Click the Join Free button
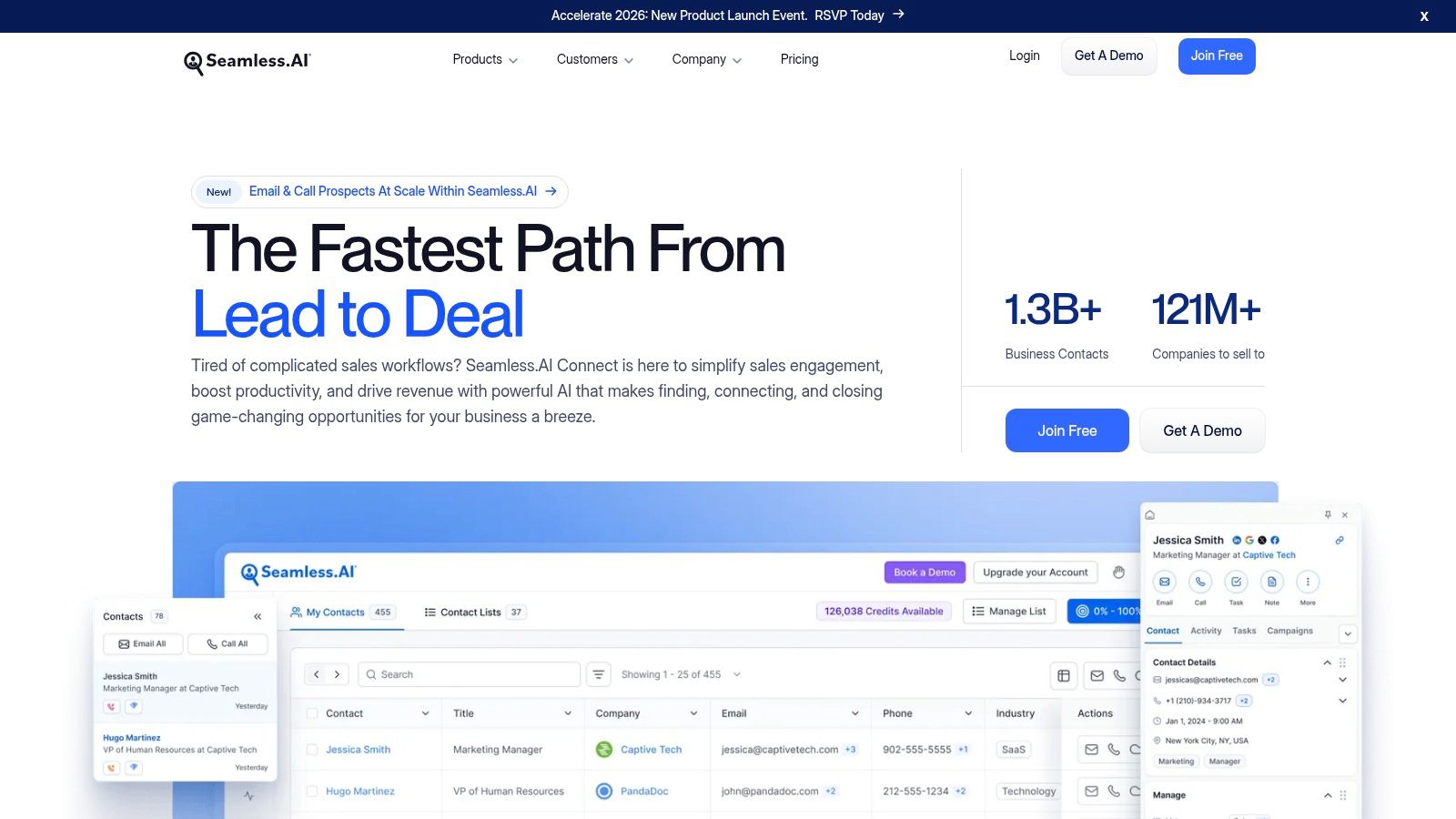This screenshot has width=1456, height=819. point(1217,56)
